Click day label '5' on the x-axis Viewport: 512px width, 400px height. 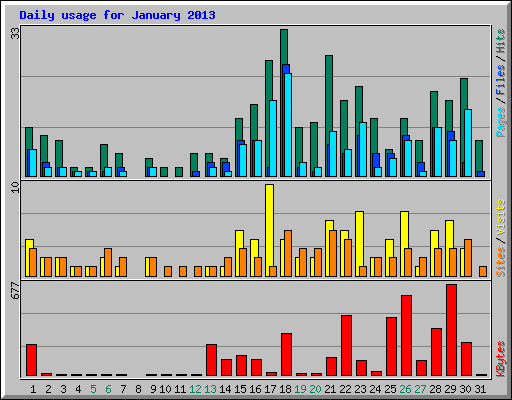pos(93,389)
